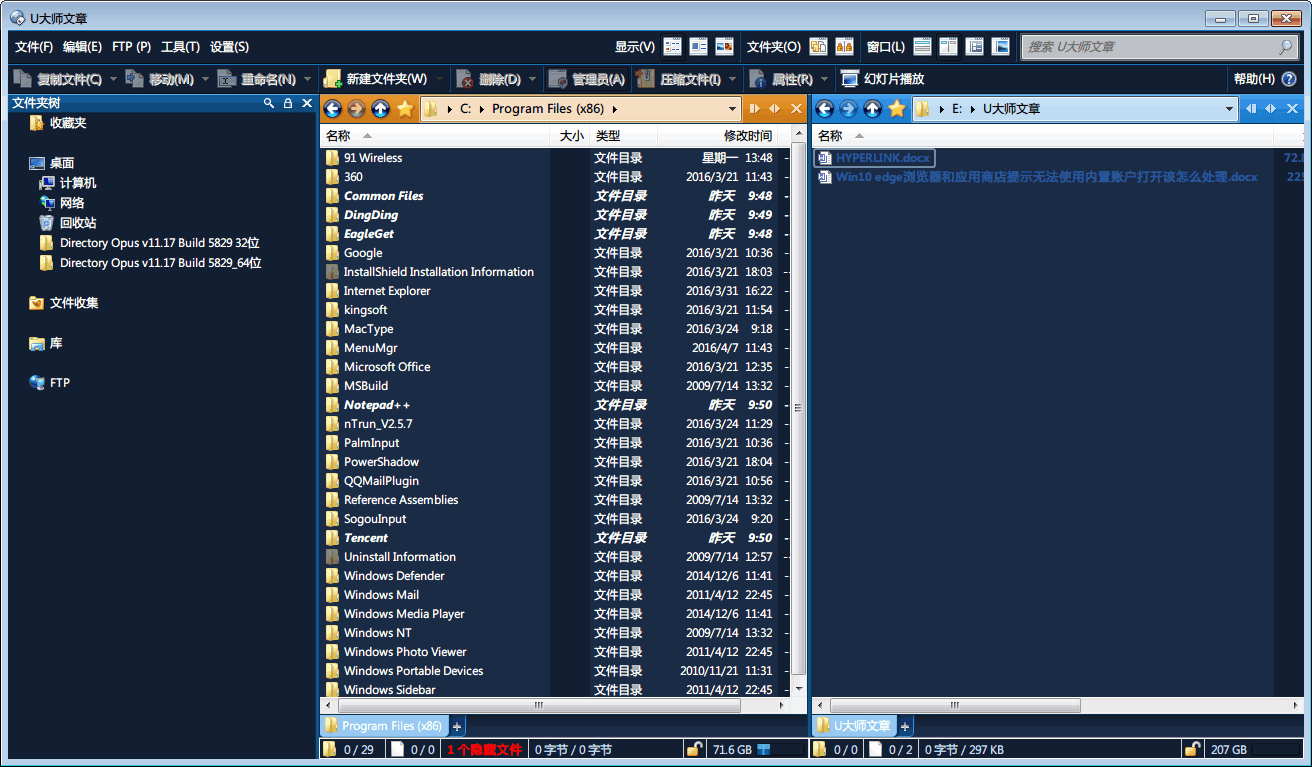Toggle dual vertical pane layout icon

pyautogui.click(x=948, y=46)
